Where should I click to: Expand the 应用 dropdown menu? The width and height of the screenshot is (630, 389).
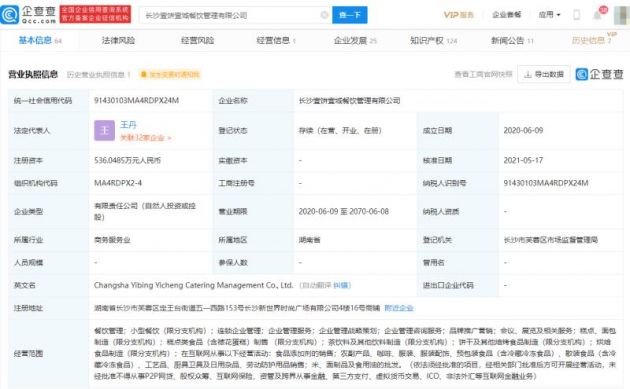(549, 15)
